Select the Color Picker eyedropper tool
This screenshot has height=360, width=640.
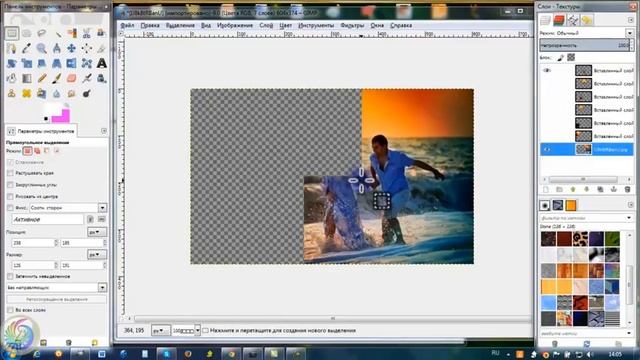pos(27,48)
